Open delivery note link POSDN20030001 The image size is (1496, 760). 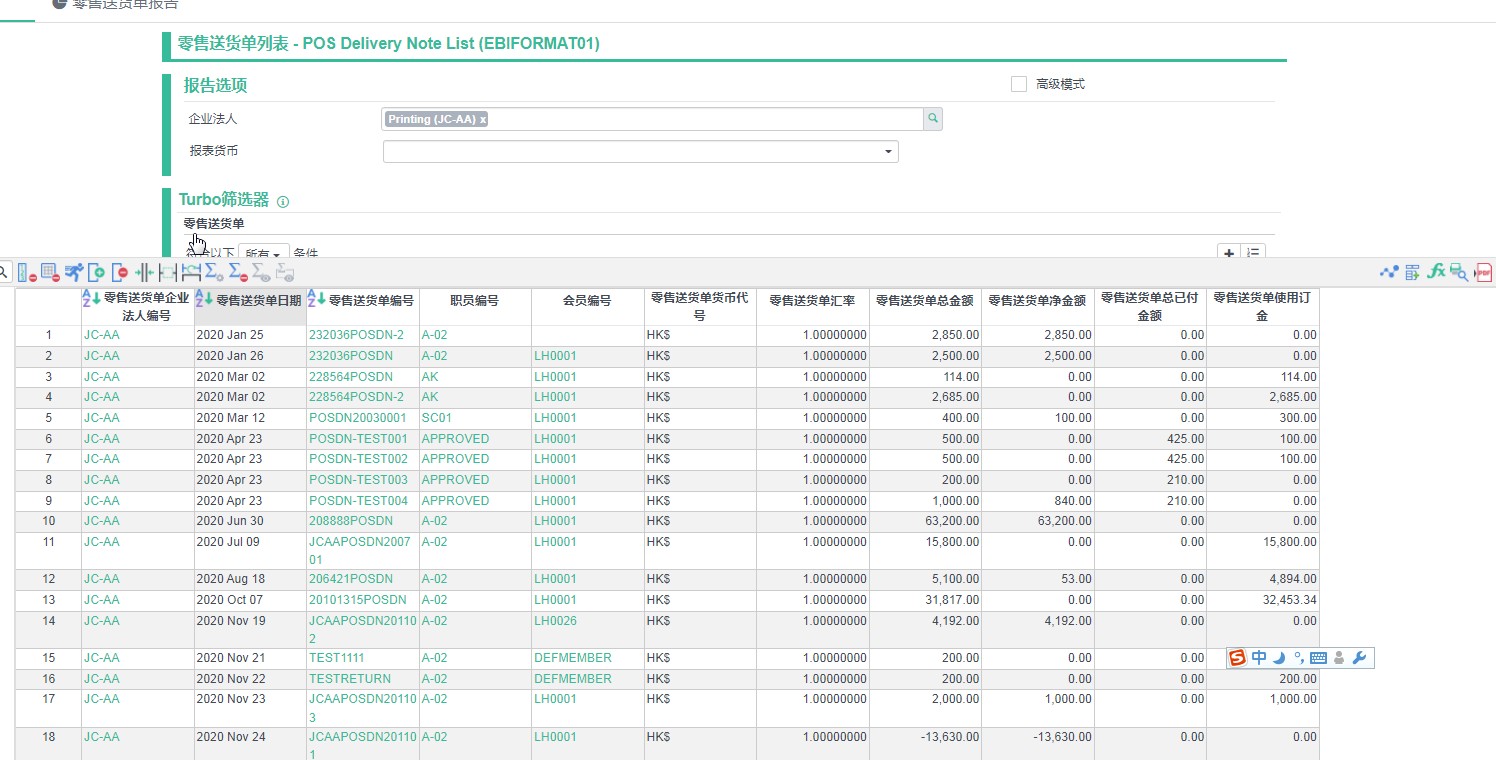tap(358, 418)
